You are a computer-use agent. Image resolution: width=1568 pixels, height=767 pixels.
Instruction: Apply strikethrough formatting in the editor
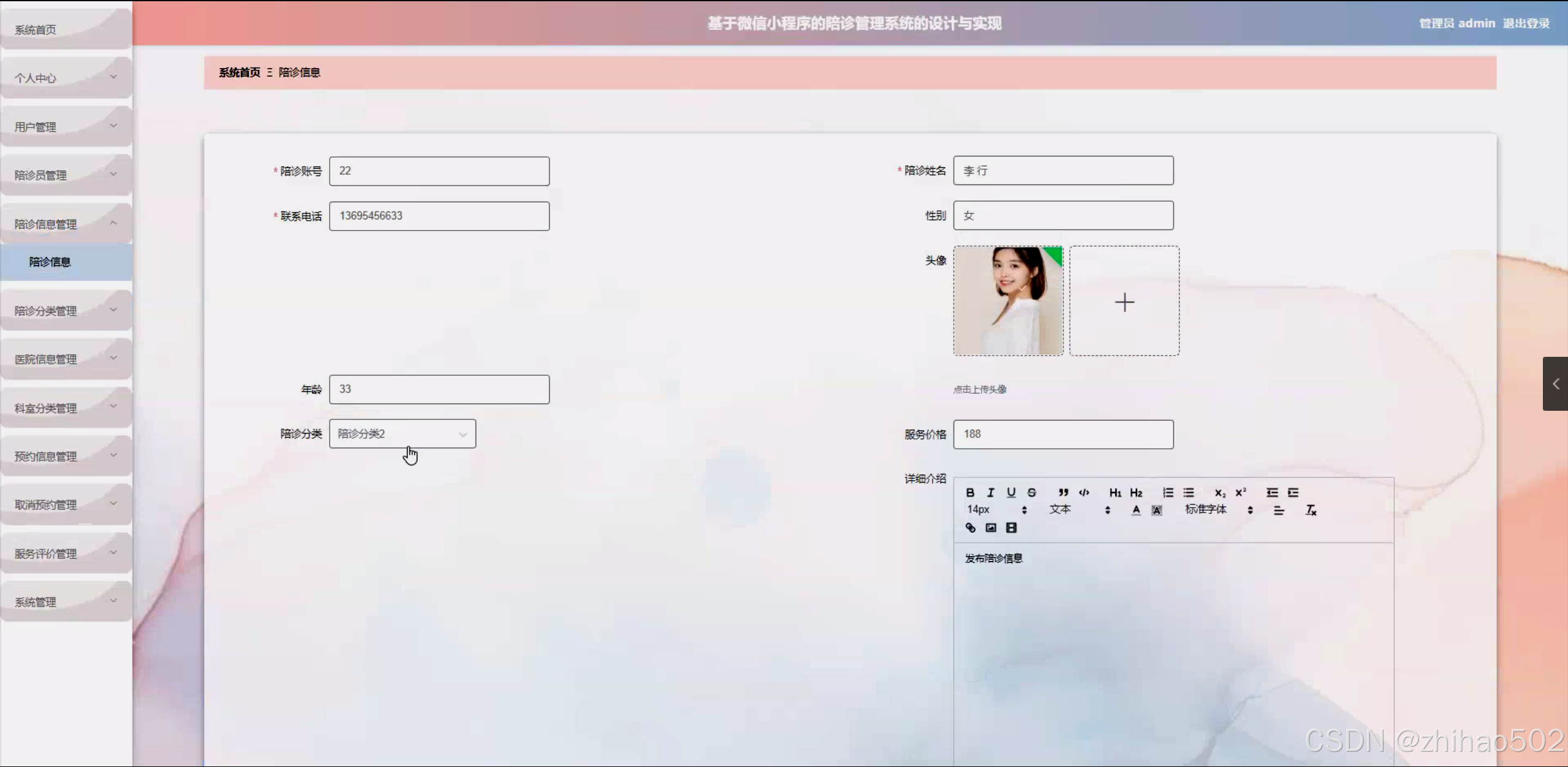coord(1032,492)
